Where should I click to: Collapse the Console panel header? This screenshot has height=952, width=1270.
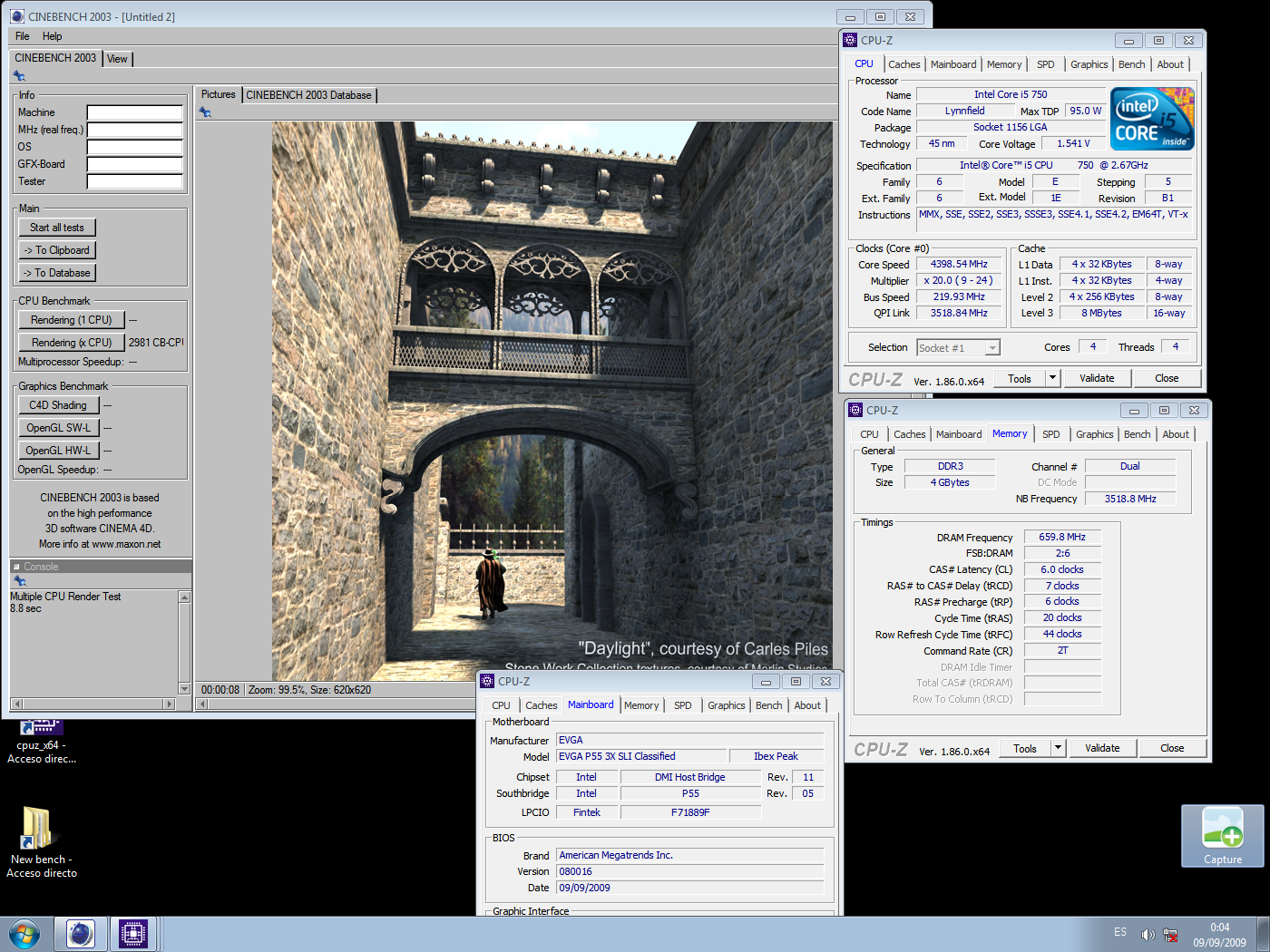tap(16, 567)
